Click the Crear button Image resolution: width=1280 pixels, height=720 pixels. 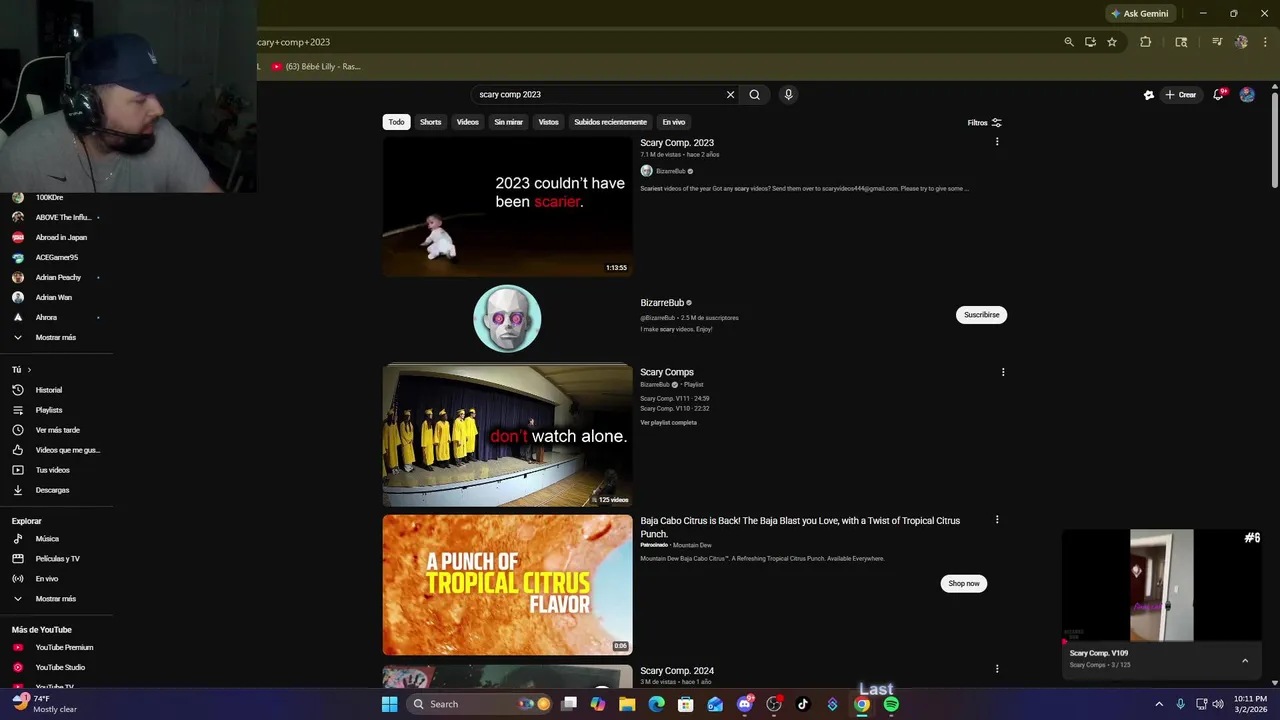[1181, 95]
